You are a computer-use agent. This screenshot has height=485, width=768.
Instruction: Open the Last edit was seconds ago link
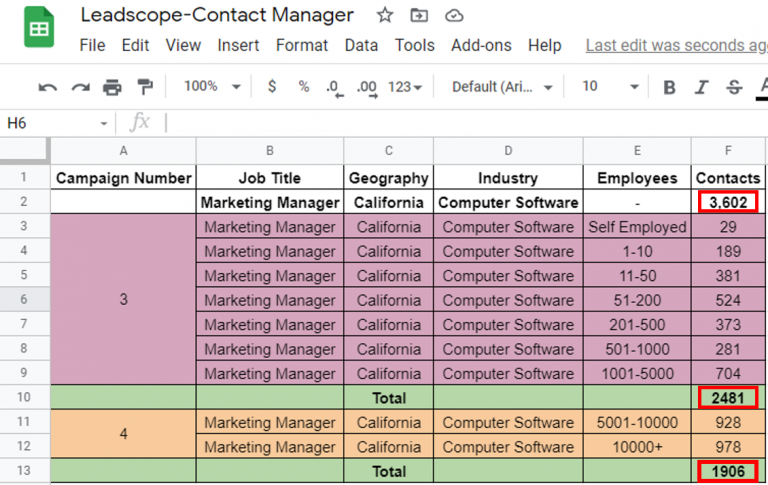pos(676,46)
